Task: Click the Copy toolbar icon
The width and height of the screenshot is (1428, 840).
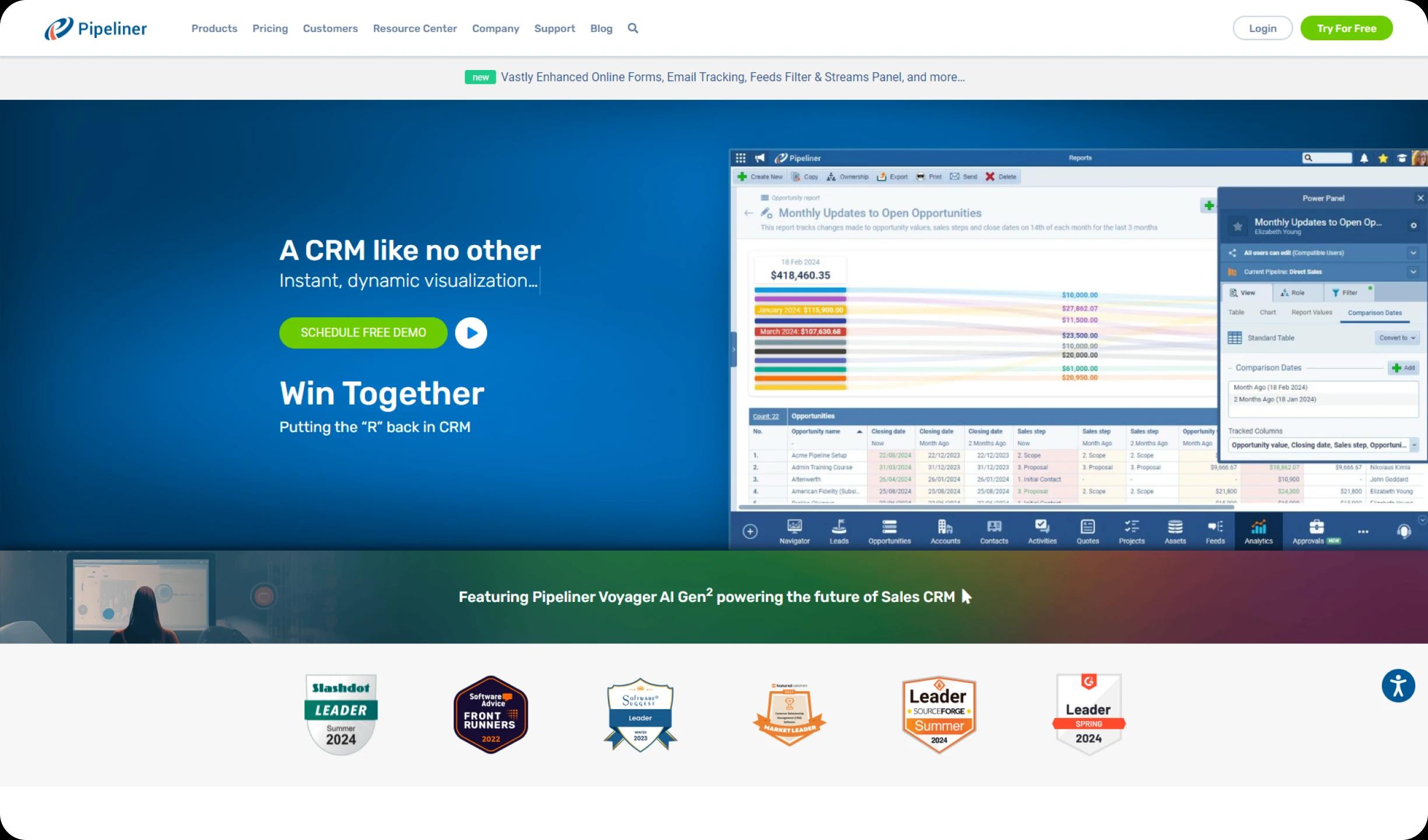Action: coord(804,177)
